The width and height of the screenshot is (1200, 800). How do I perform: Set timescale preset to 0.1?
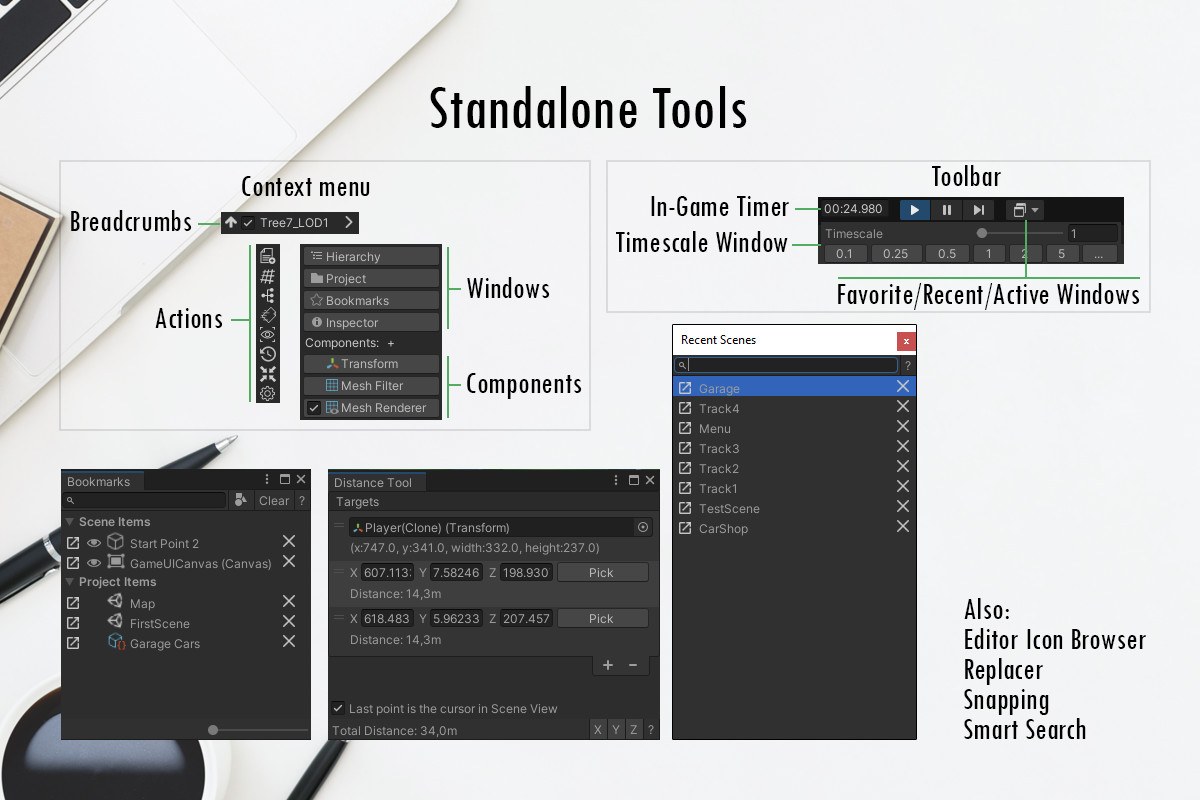(x=845, y=254)
